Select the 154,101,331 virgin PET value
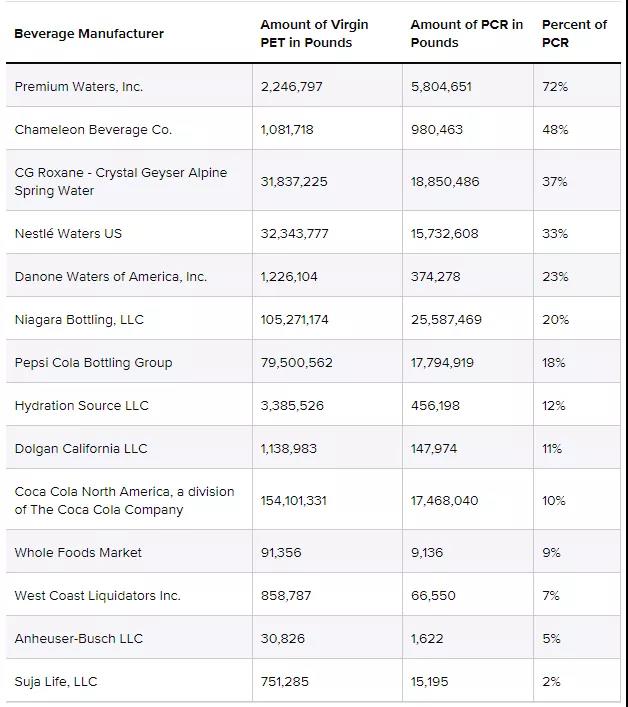 pos(294,501)
